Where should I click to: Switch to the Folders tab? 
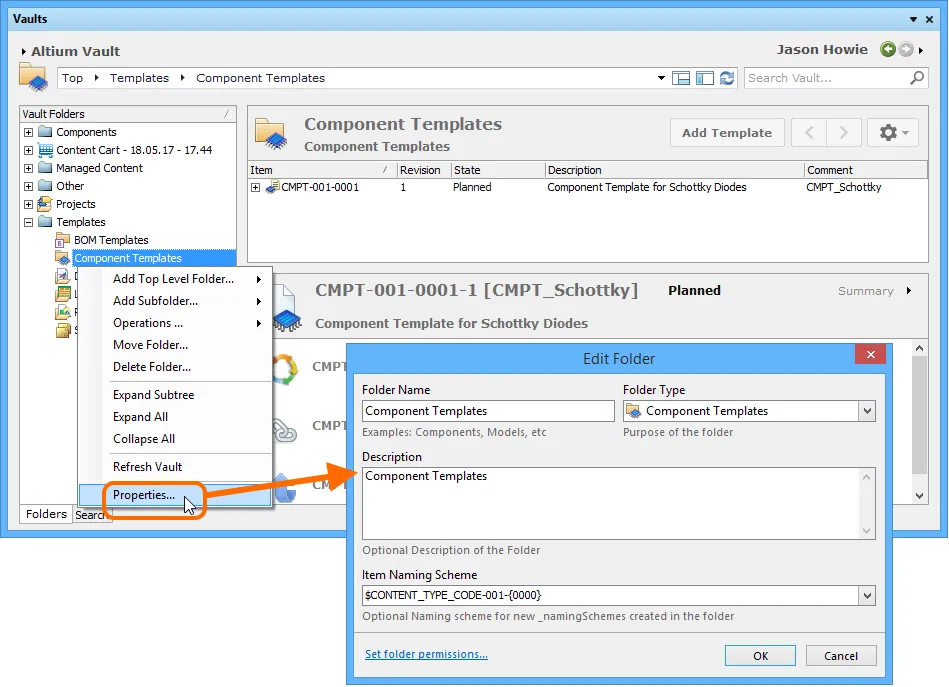coord(46,514)
